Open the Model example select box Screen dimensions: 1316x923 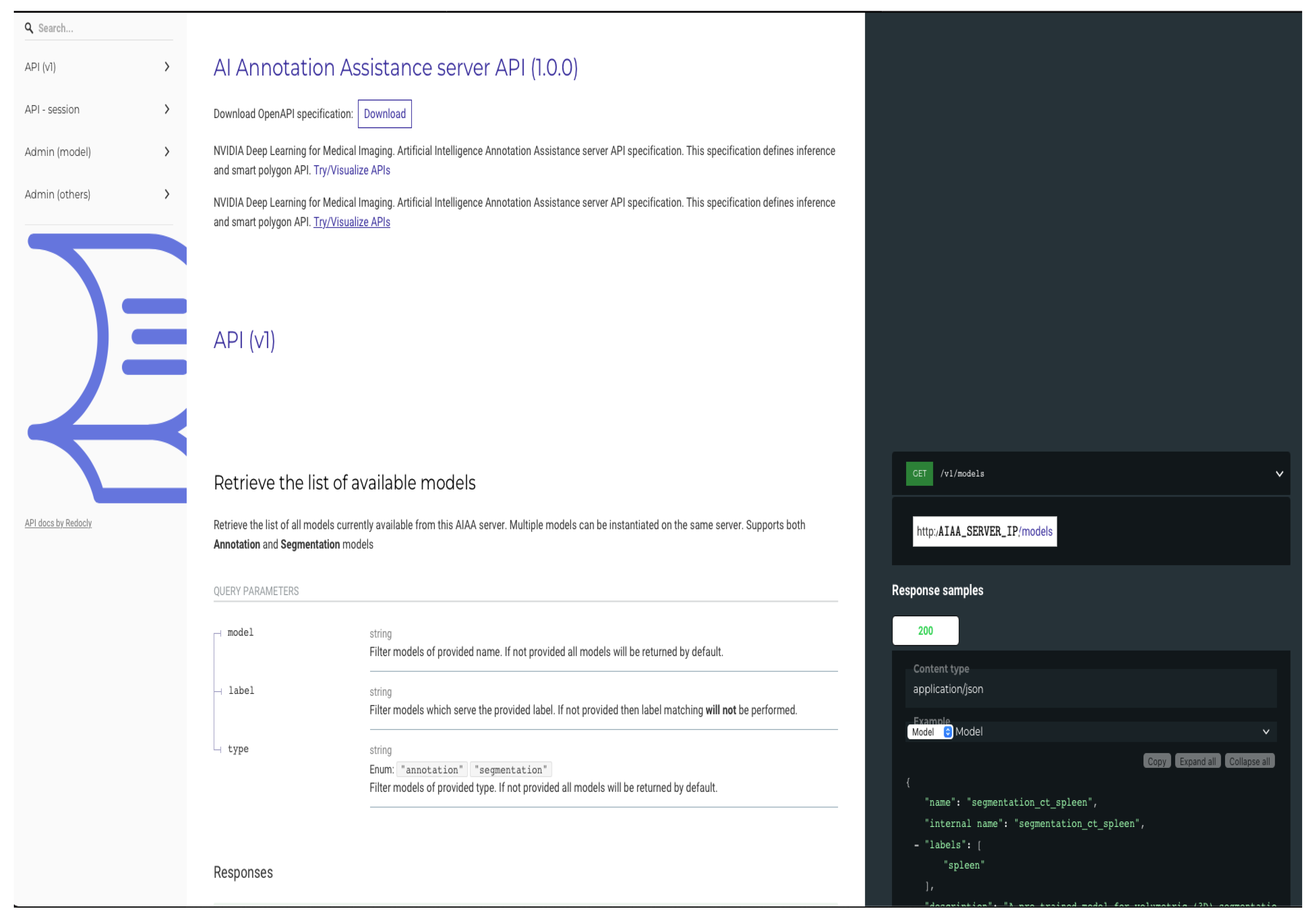[929, 732]
